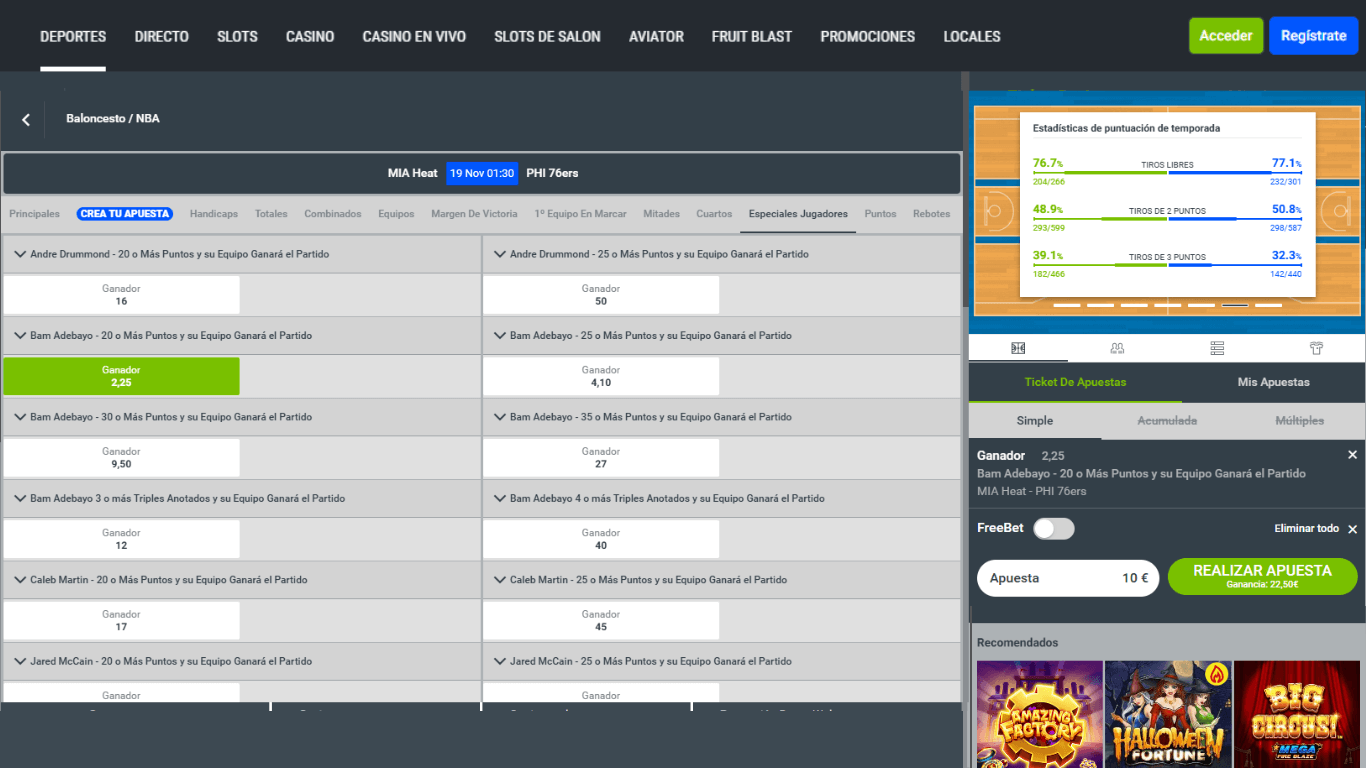Viewport: 1366px width, 768px height.
Task: Select Bam Adebayo 35 points odds 27
Action: click(x=601, y=458)
